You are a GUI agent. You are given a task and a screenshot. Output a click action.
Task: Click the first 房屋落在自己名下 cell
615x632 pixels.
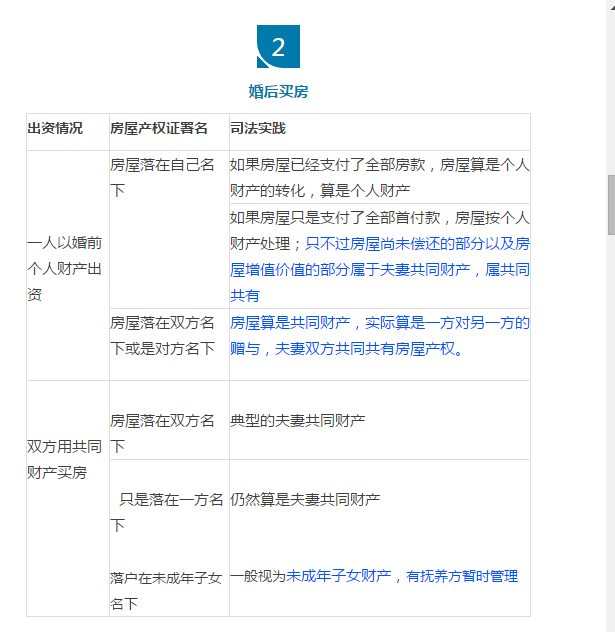click(162, 178)
